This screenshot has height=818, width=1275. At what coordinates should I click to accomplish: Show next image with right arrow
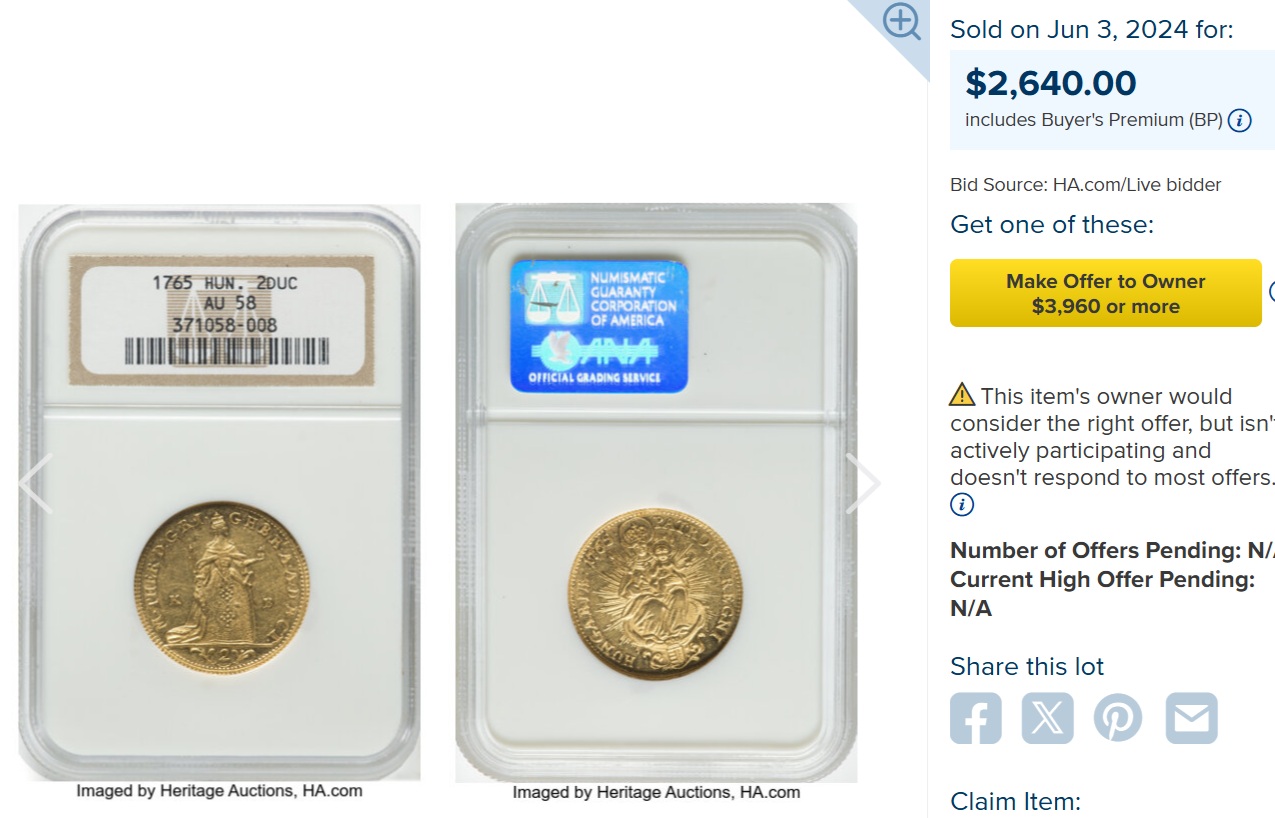pos(863,484)
